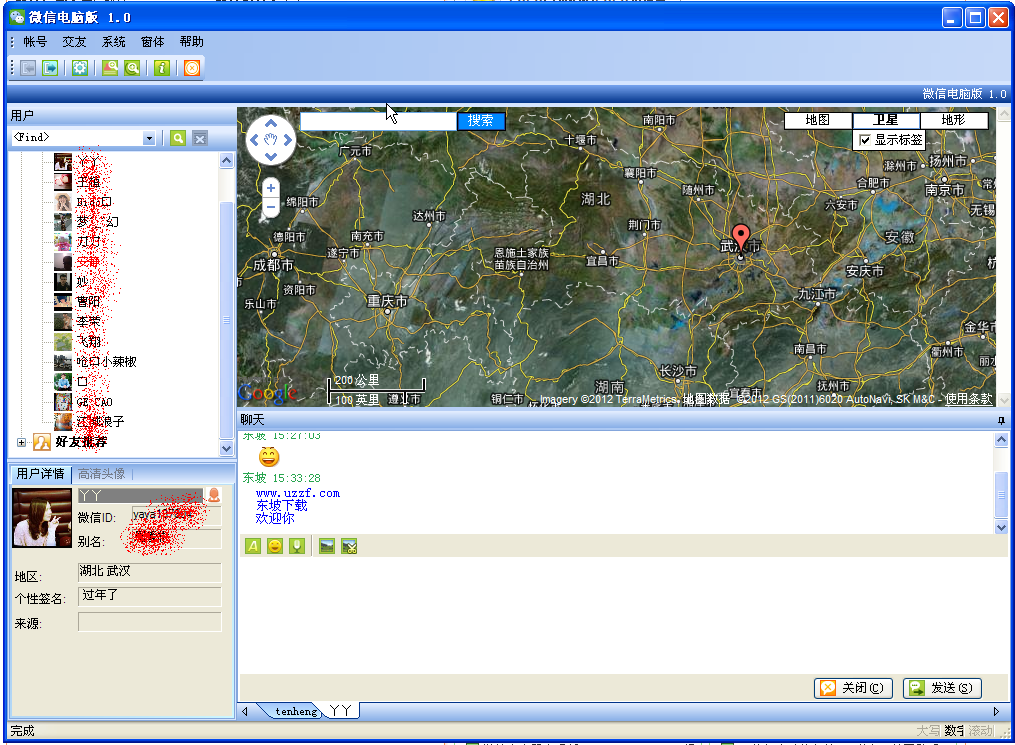The height and width of the screenshot is (745, 1015).
Task: Open the 帮助 menu
Action: coord(192,42)
